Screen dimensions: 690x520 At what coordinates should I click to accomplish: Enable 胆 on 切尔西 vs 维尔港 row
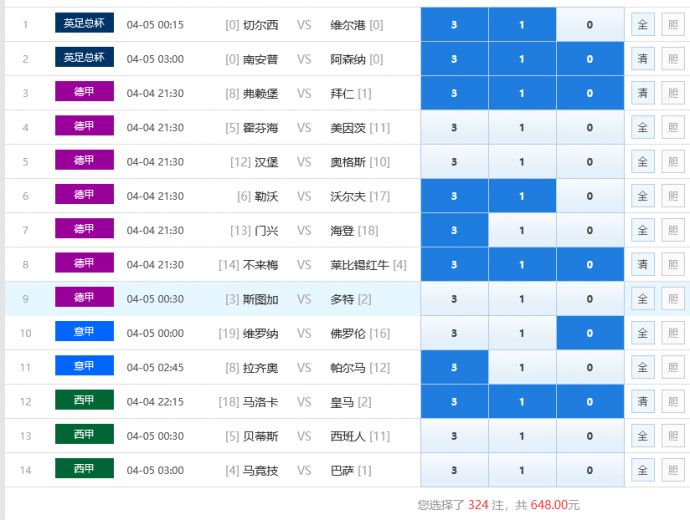pyautogui.click(x=672, y=24)
